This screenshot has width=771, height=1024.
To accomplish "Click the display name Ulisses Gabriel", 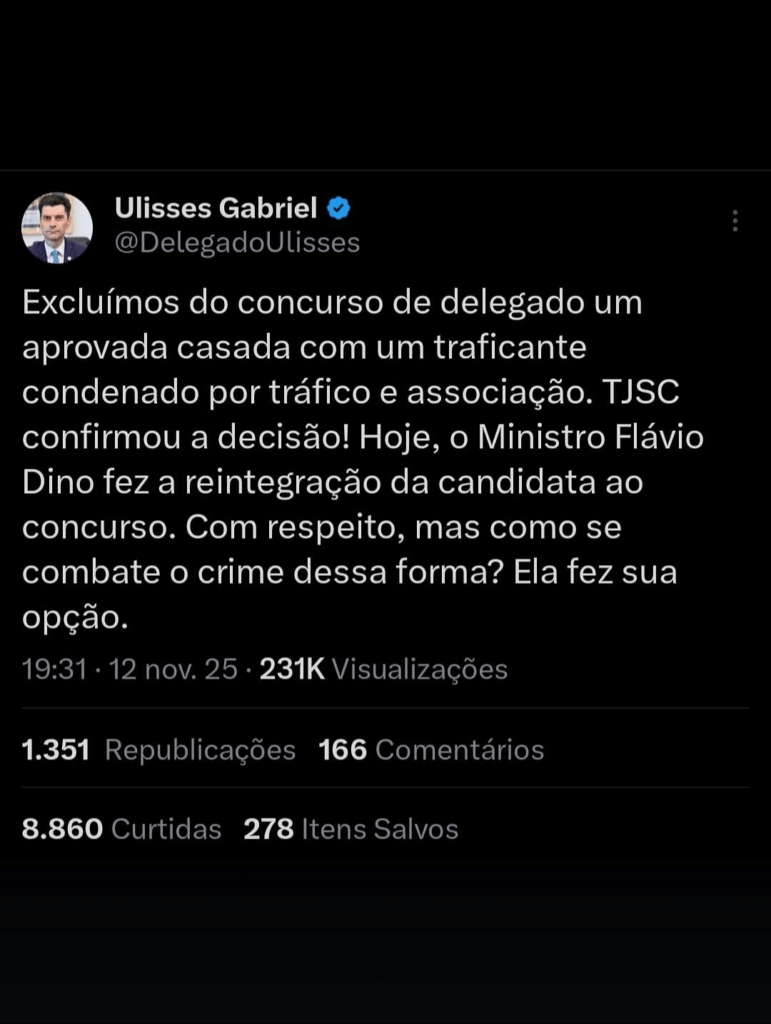I will point(216,209).
